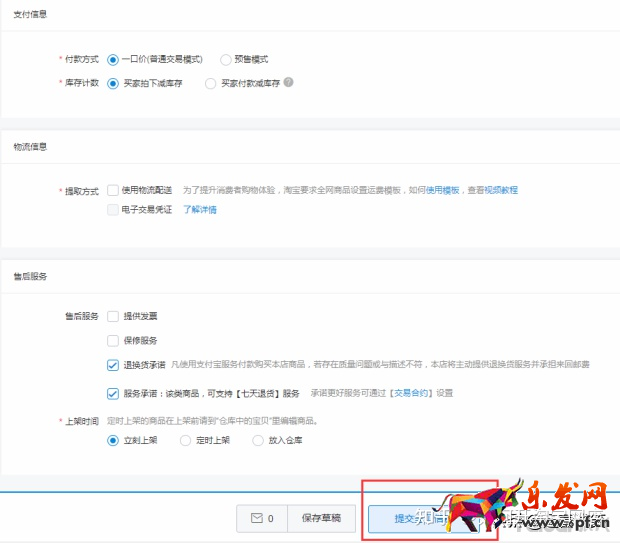The width and height of the screenshot is (620, 543).
Task: Open the 视频教程 link
Action: click(x=501, y=190)
